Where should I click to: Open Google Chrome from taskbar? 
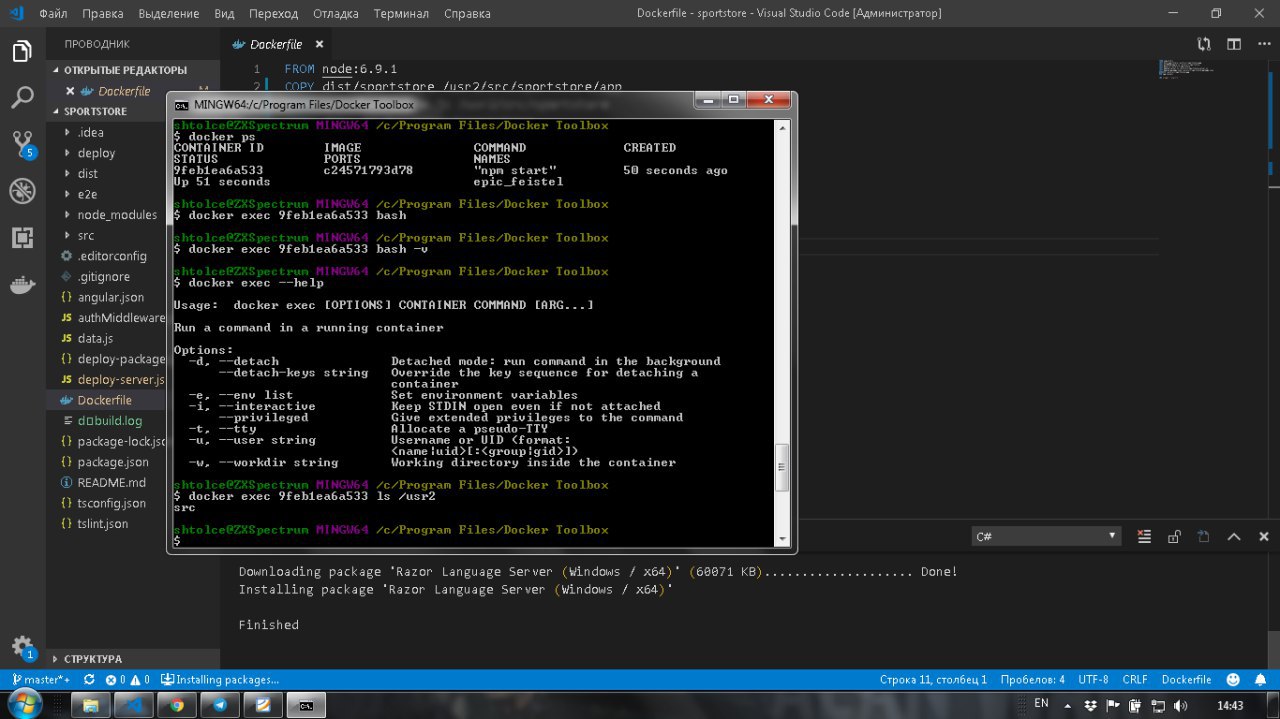(x=177, y=705)
